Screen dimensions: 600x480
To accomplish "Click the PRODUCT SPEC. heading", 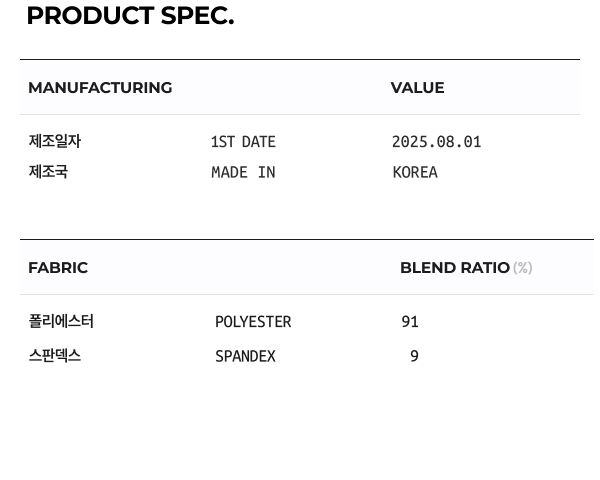I will 130,16.
